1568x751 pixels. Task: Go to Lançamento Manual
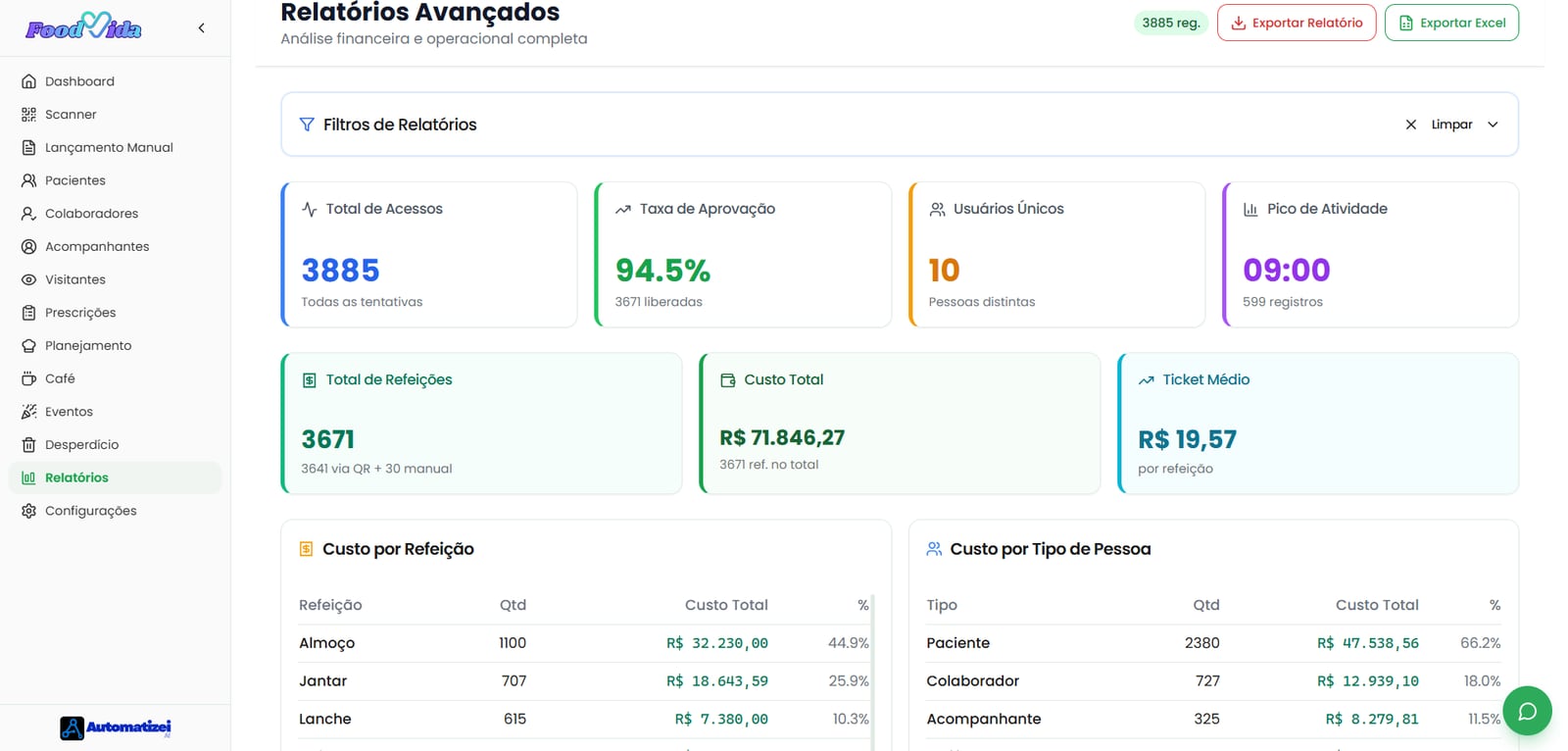(x=116, y=147)
